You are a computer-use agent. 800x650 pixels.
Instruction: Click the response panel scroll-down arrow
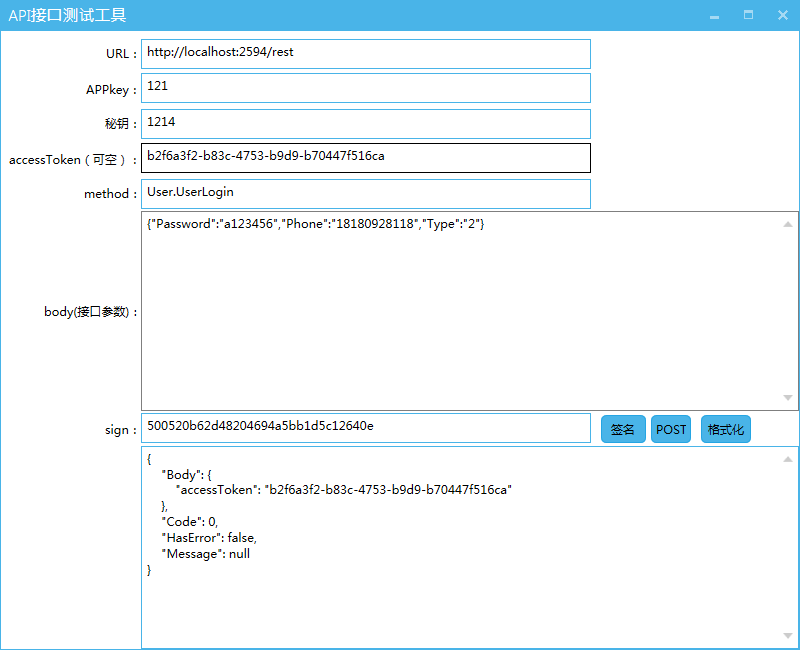[788, 636]
